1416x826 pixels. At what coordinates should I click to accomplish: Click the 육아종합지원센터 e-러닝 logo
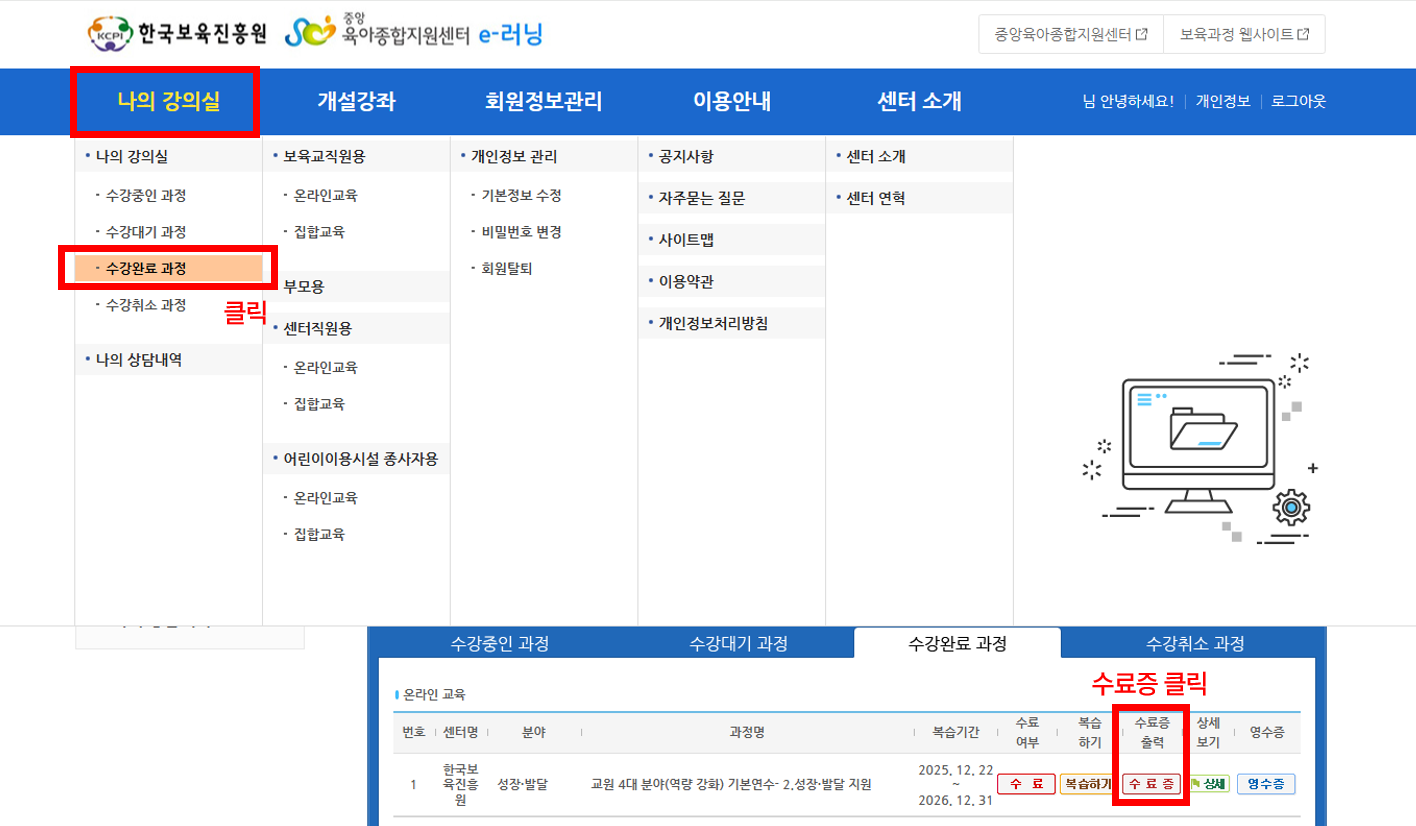(x=414, y=34)
